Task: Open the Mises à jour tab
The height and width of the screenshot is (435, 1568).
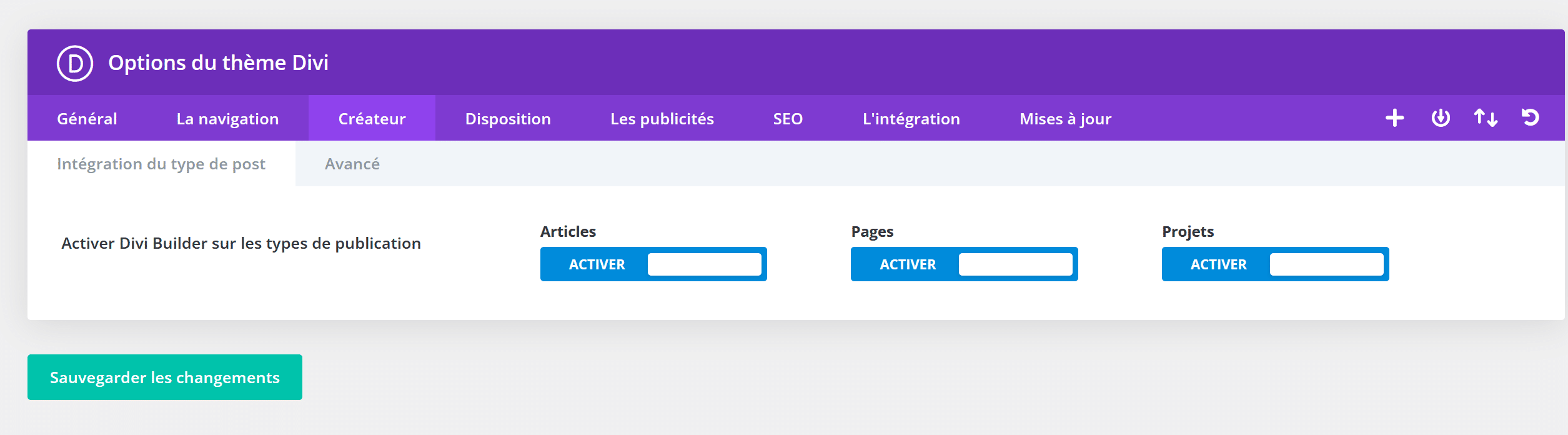Action: [x=1065, y=118]
